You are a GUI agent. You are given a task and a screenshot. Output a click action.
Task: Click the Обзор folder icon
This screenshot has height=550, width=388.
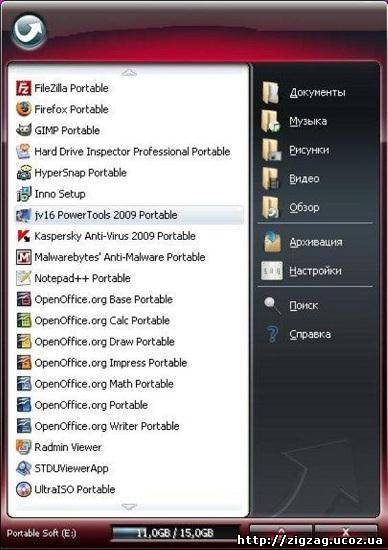coord(271,207)
